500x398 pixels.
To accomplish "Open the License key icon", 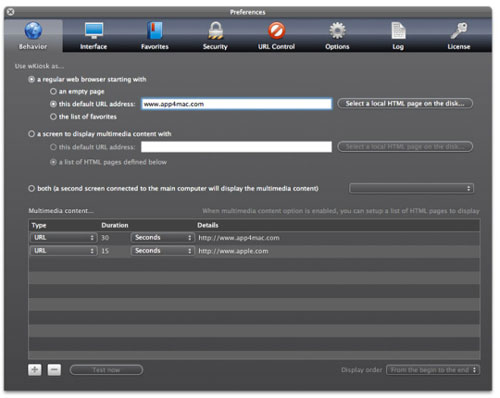I will 459,30.
